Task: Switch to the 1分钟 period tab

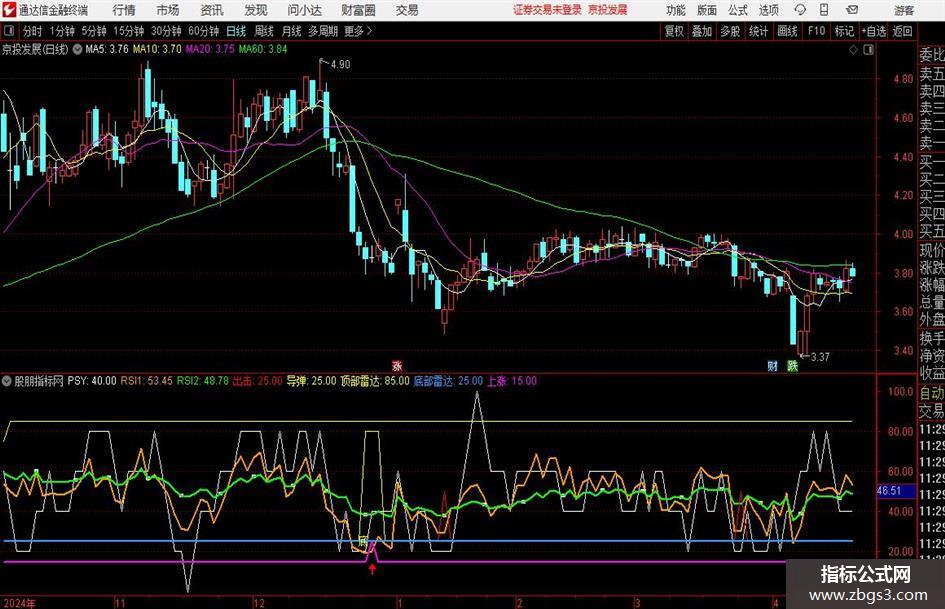Action: [62, 31]
